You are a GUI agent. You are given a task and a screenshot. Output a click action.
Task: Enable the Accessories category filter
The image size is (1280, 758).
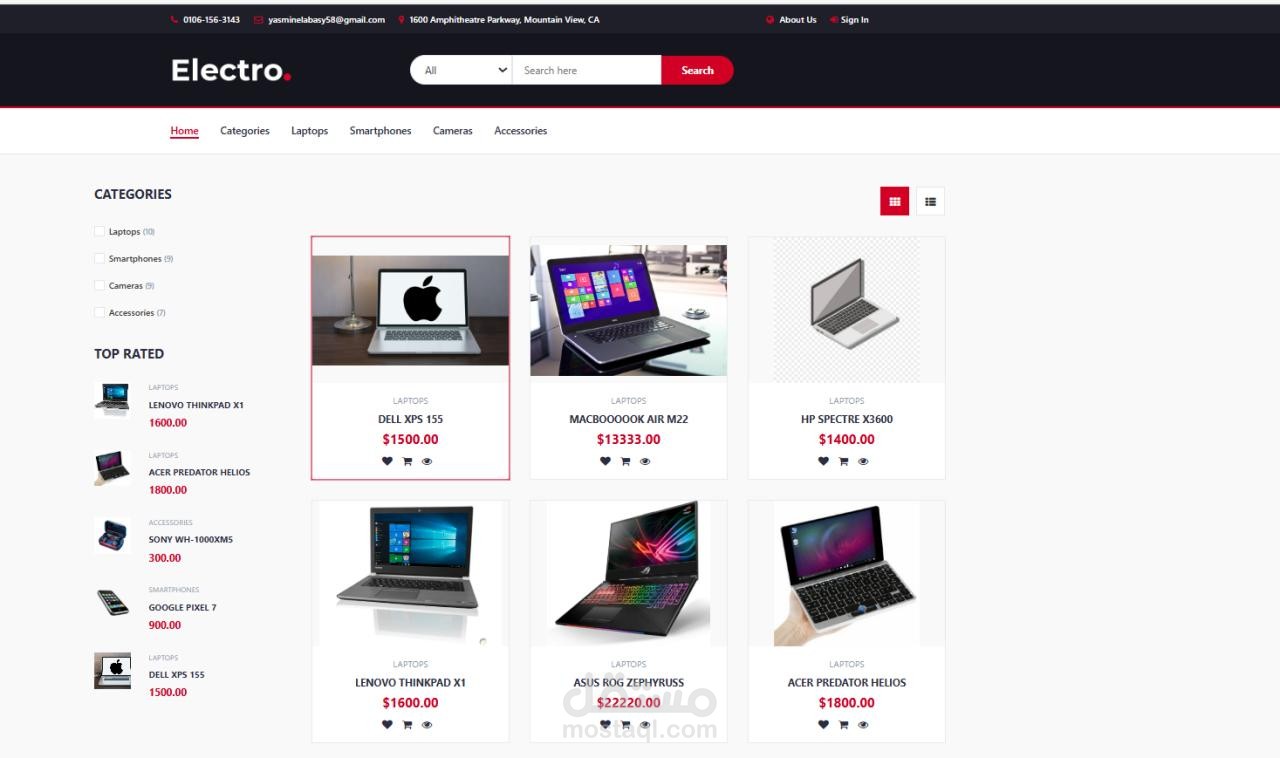99,312
